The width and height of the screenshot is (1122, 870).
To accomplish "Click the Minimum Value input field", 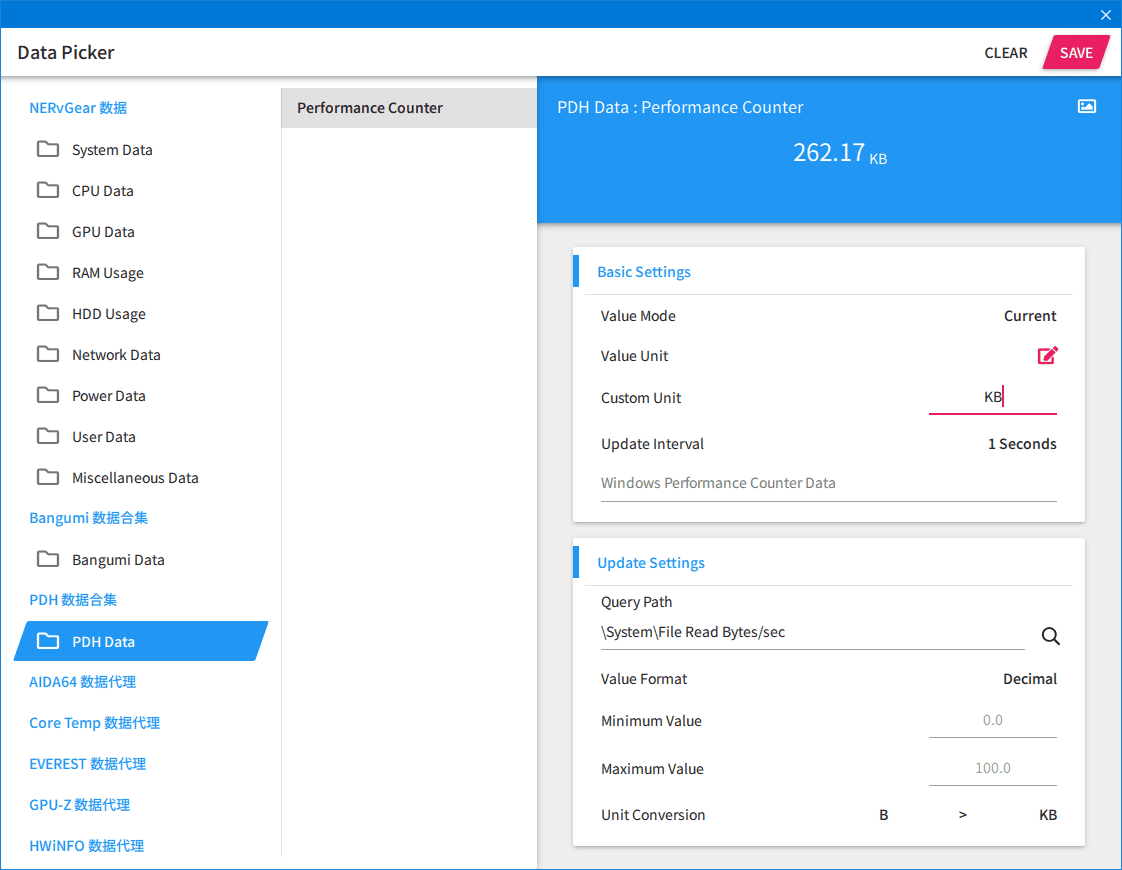I will tap(992, 721).
